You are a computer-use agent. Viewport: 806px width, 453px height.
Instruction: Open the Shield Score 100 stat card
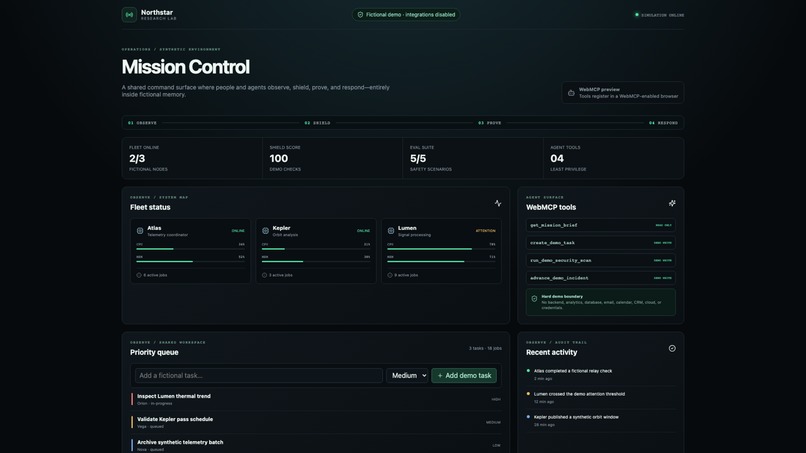(x=333, y=158)
